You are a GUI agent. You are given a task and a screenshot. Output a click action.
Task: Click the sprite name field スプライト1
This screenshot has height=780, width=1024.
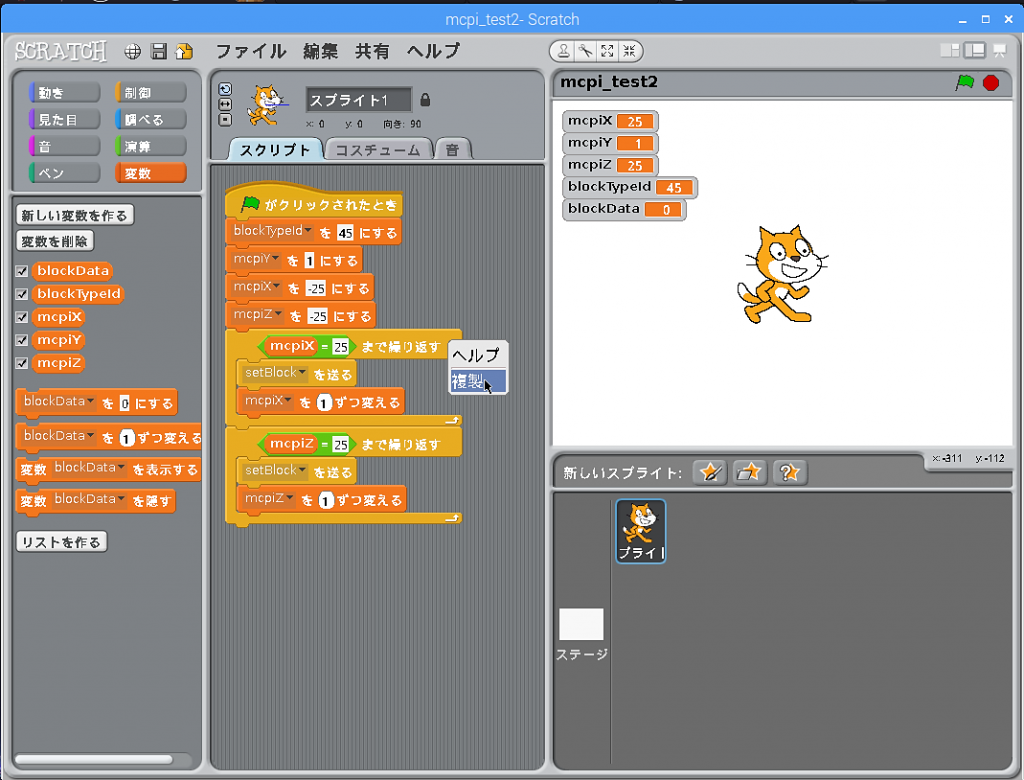click(359, 100)
